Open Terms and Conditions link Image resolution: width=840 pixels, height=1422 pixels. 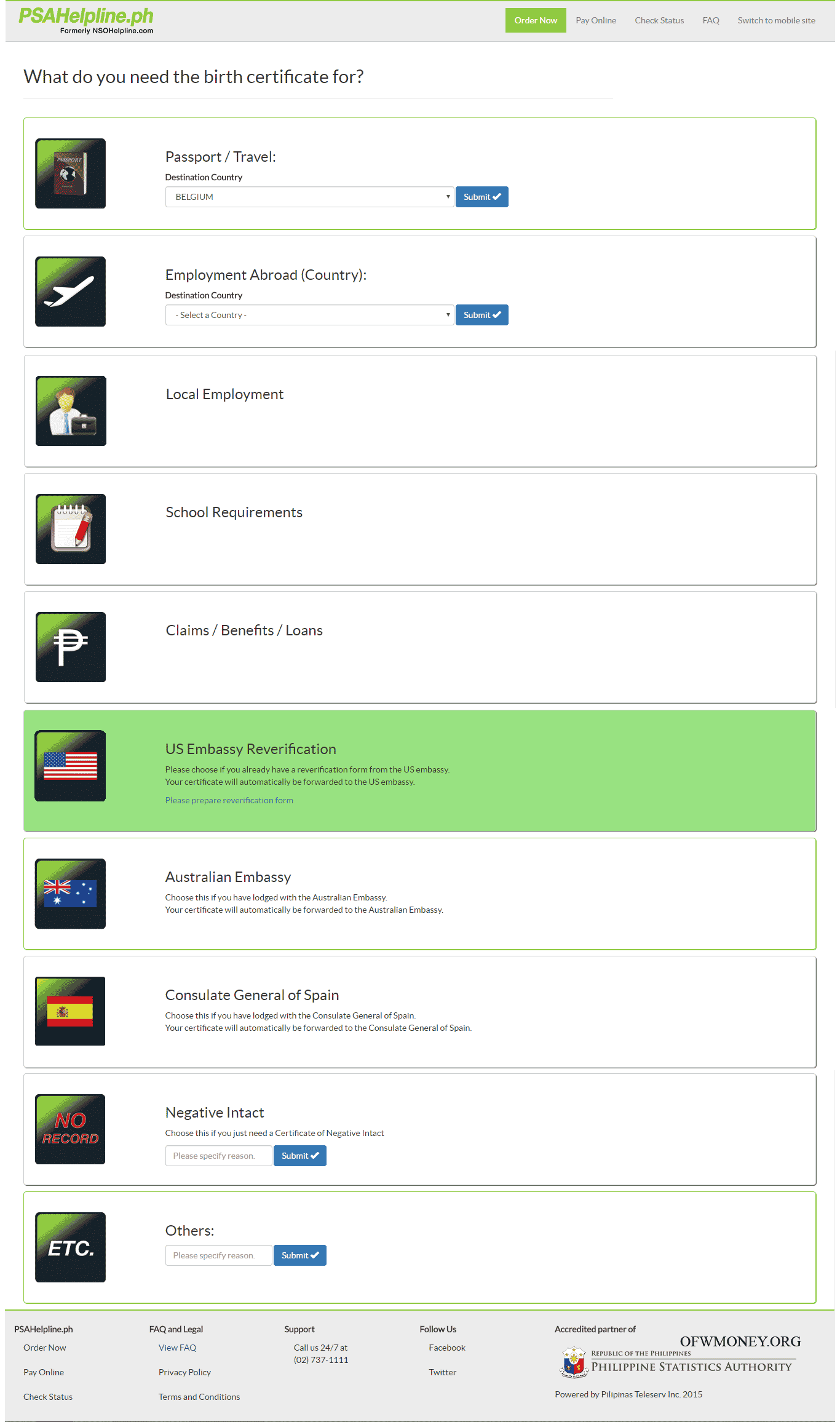point(199,1397)
